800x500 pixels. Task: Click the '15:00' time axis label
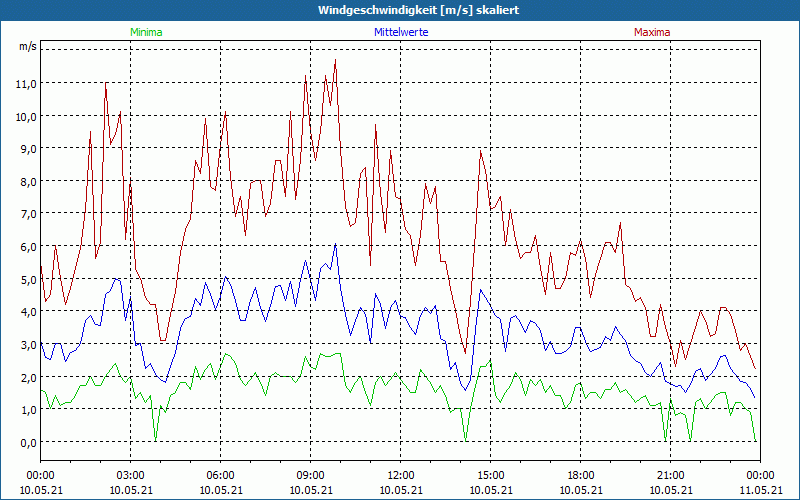click(491, 476)
